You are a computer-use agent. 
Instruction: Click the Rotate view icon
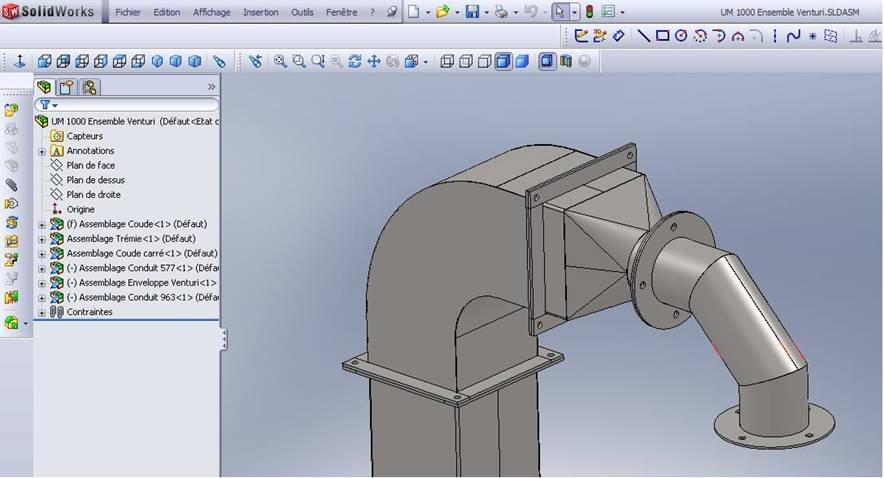point(355,61)
